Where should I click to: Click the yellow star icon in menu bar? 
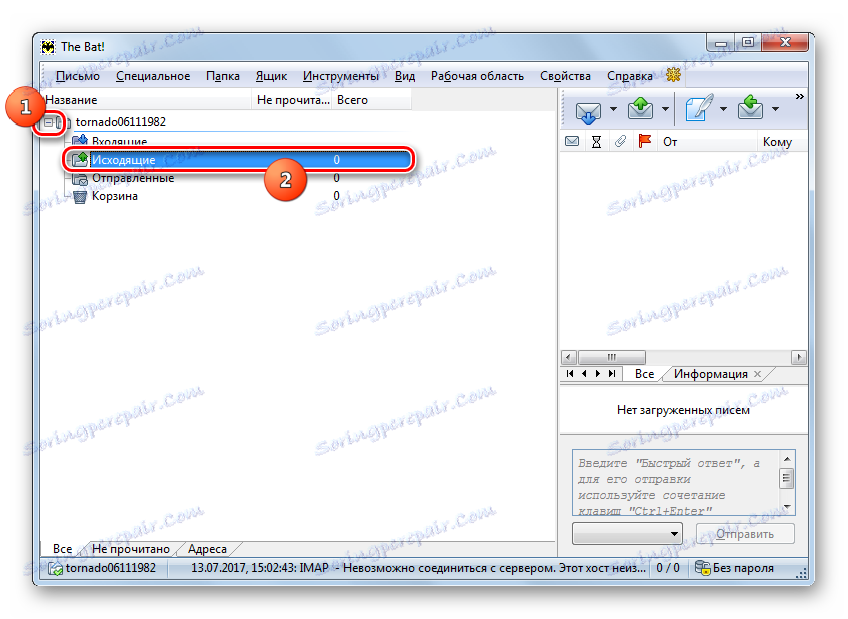coord(673,75)
